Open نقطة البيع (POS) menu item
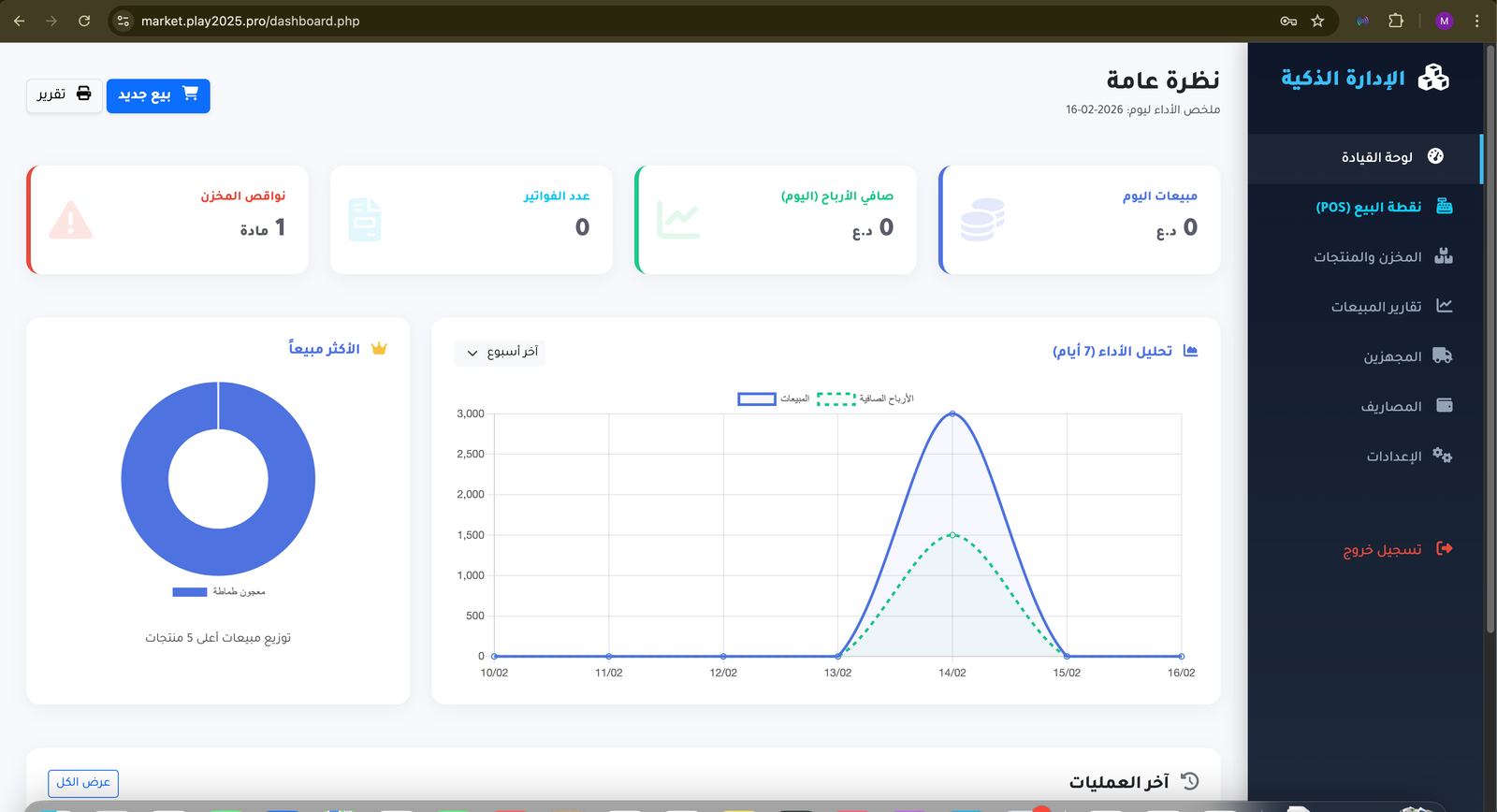The width and height of the screenshot is (1497, 812). (x=1365, y=207)
